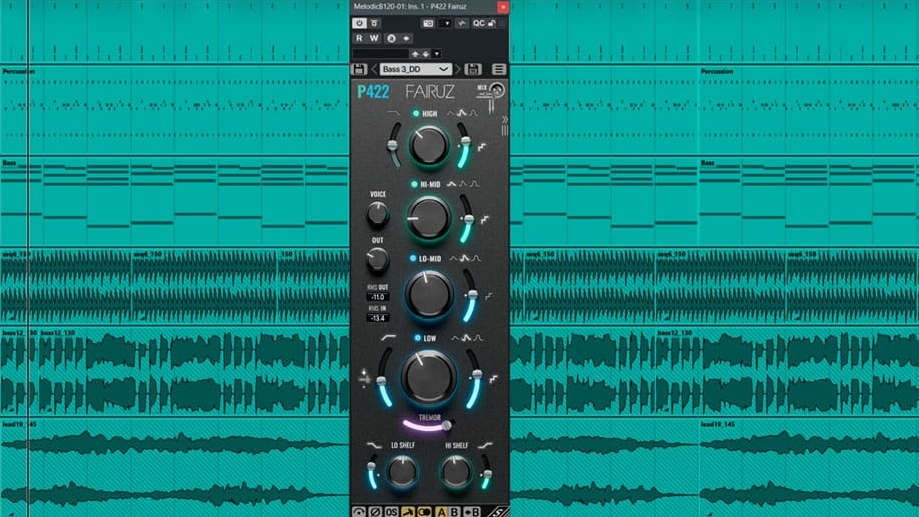Click the side-chain routing icon in header
Screen dimensions: 919x517
point(462,23)
